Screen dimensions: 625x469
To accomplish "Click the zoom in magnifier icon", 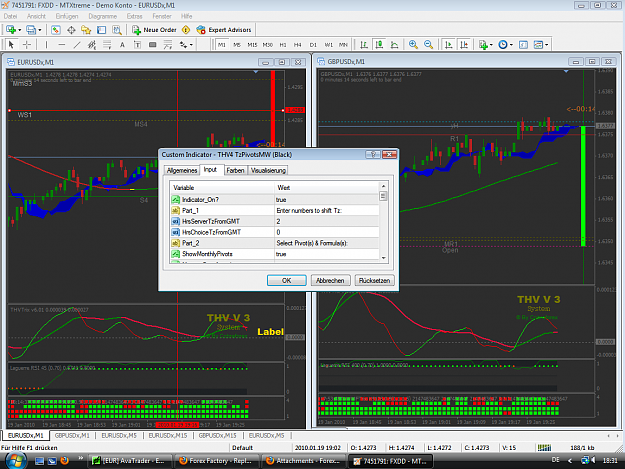I will pos(413,45).
